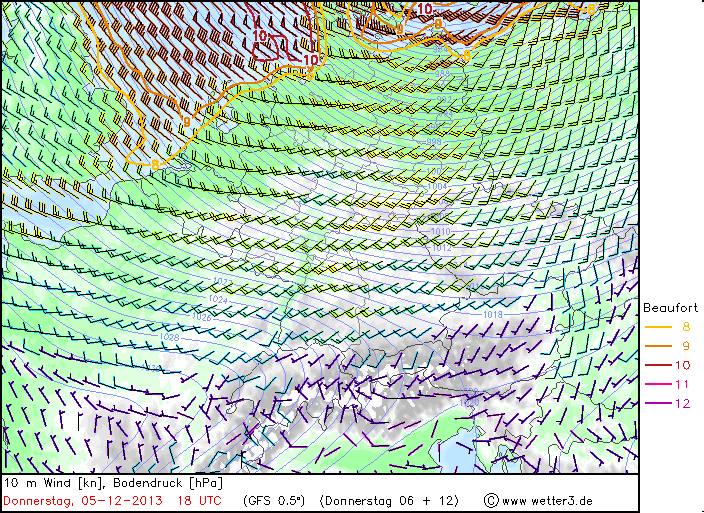Open the www.wetter3.de link
The image size is (704, 513).
547,500
